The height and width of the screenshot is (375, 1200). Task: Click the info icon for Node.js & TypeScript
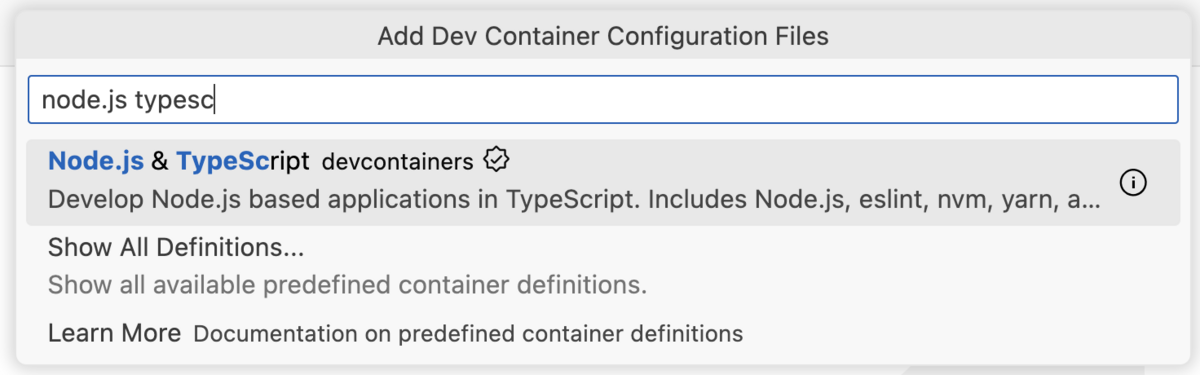(1133, 183)
